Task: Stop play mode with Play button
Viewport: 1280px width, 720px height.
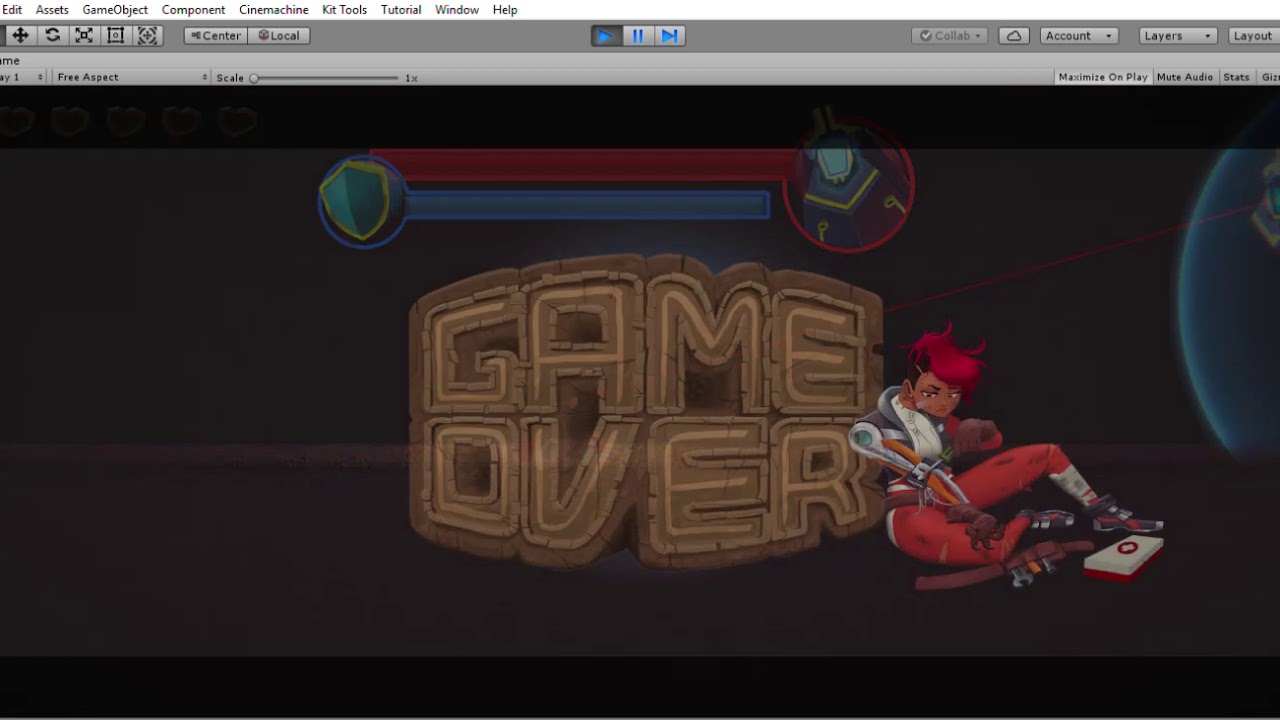Action: point(605,36)
